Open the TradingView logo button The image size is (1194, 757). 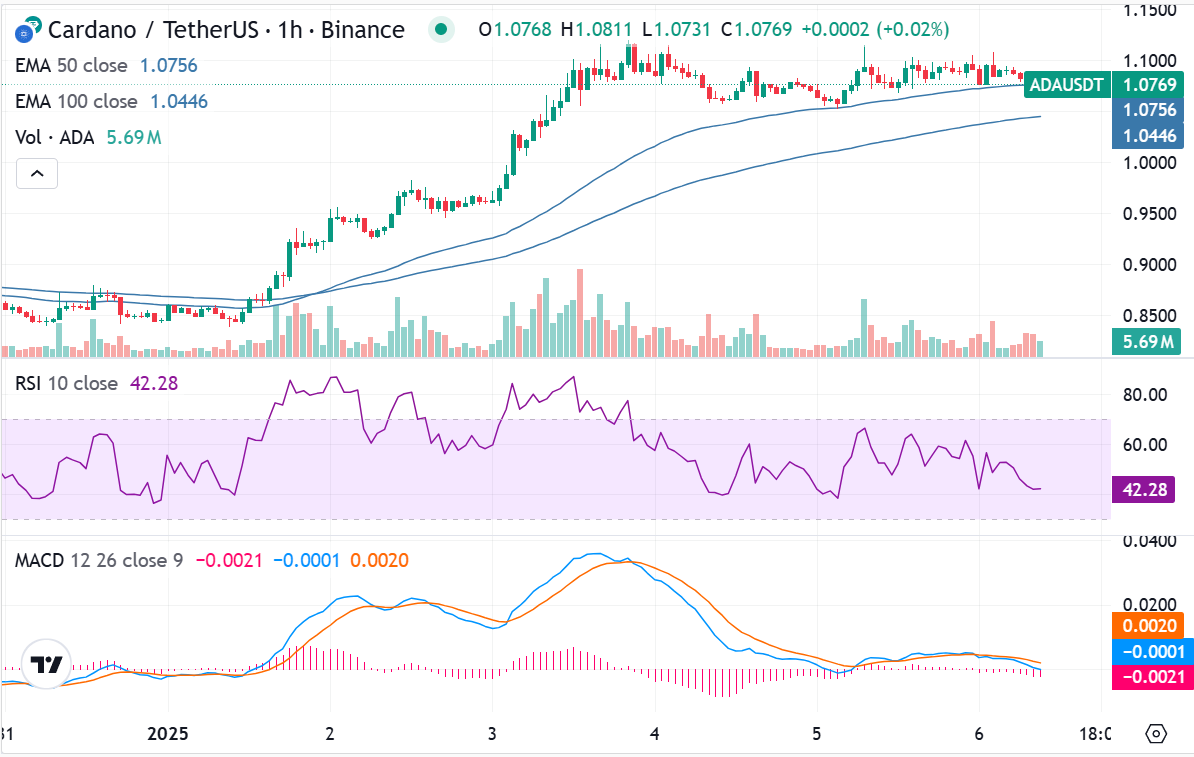pos(46,664)
